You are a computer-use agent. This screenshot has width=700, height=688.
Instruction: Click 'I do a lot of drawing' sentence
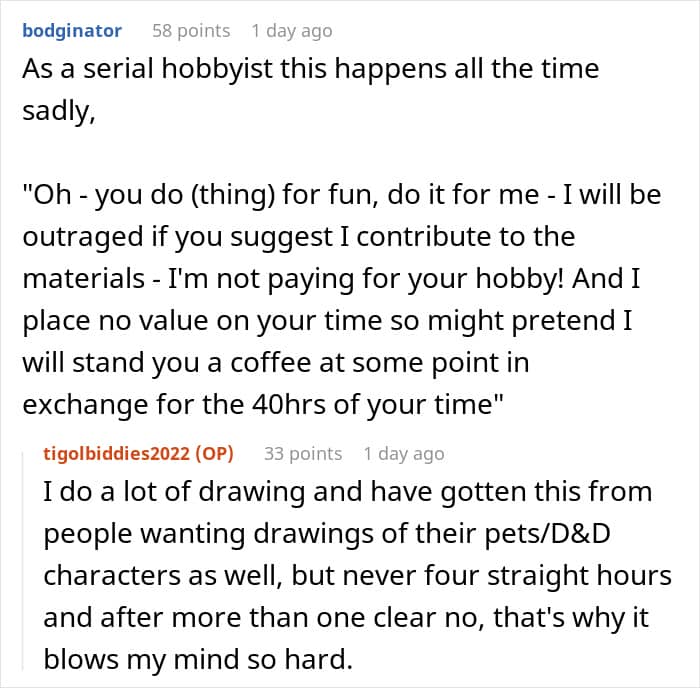point(175,492)
